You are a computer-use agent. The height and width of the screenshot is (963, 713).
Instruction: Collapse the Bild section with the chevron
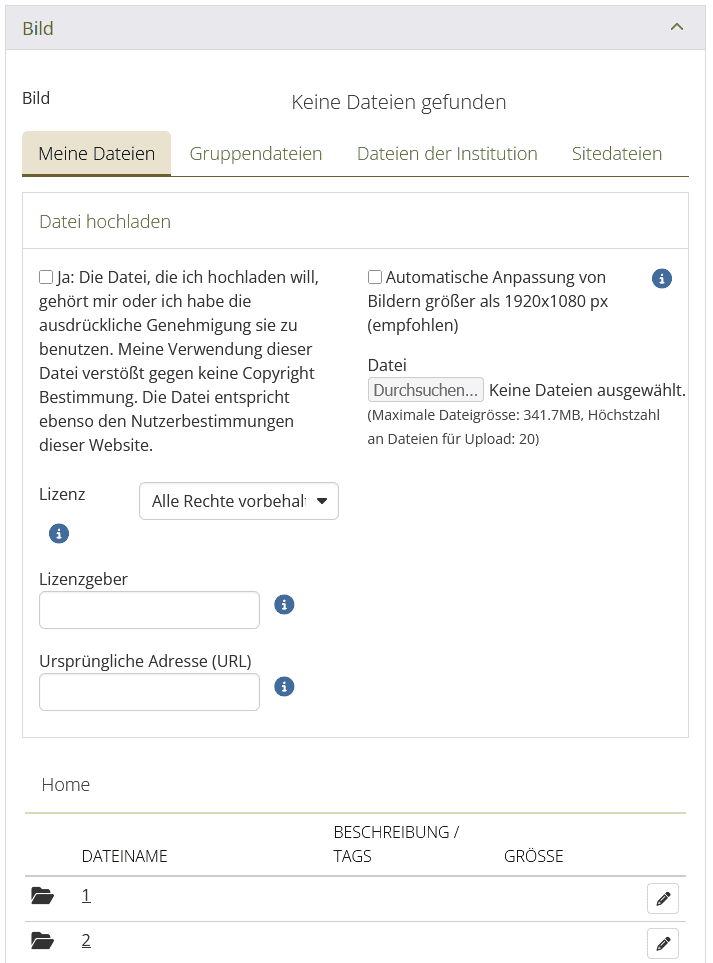click(677, 27)
